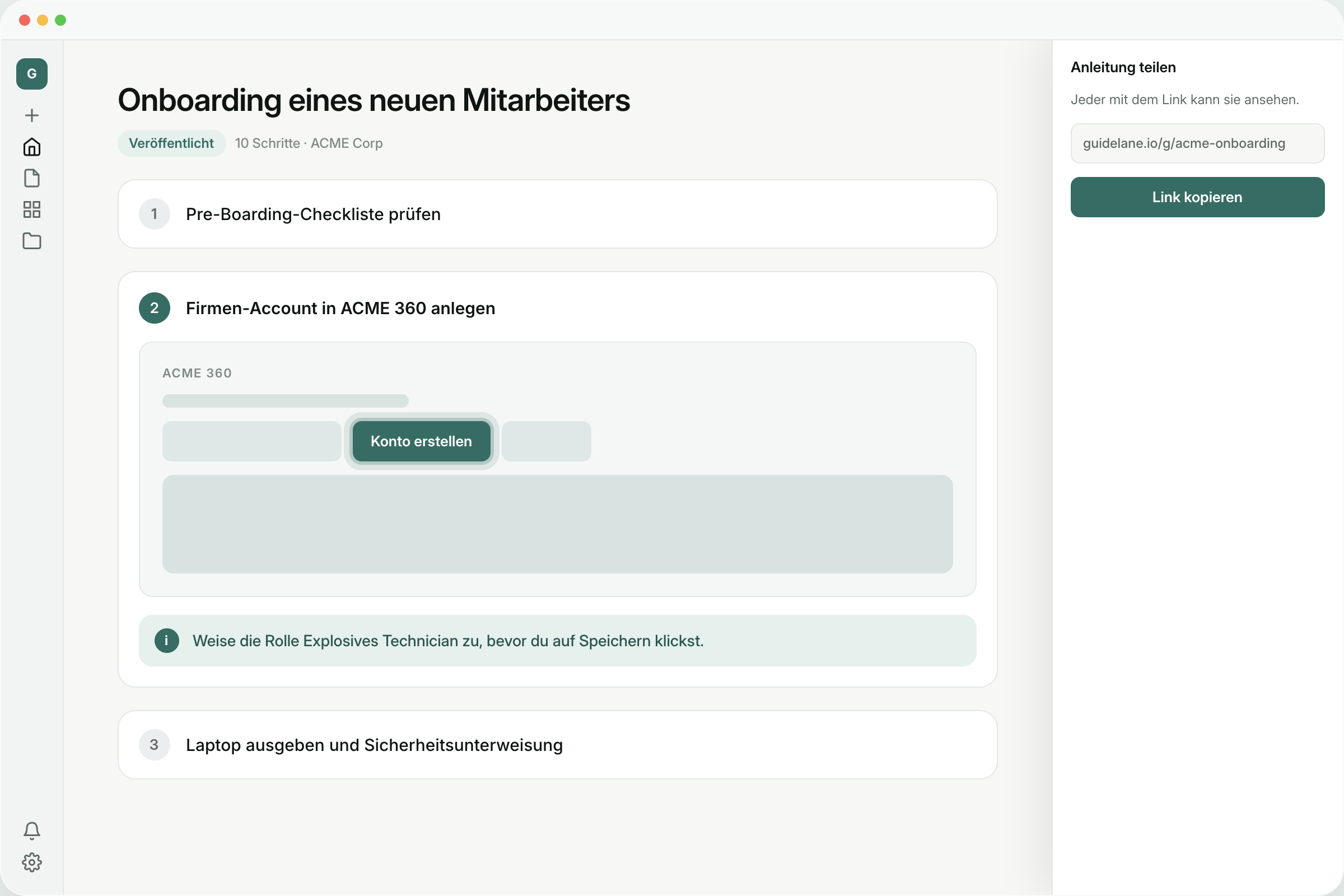Click the Konto erstellen button
This screenshot has height=896, width=1344.
pyautogui.click(x=421, y=441)
